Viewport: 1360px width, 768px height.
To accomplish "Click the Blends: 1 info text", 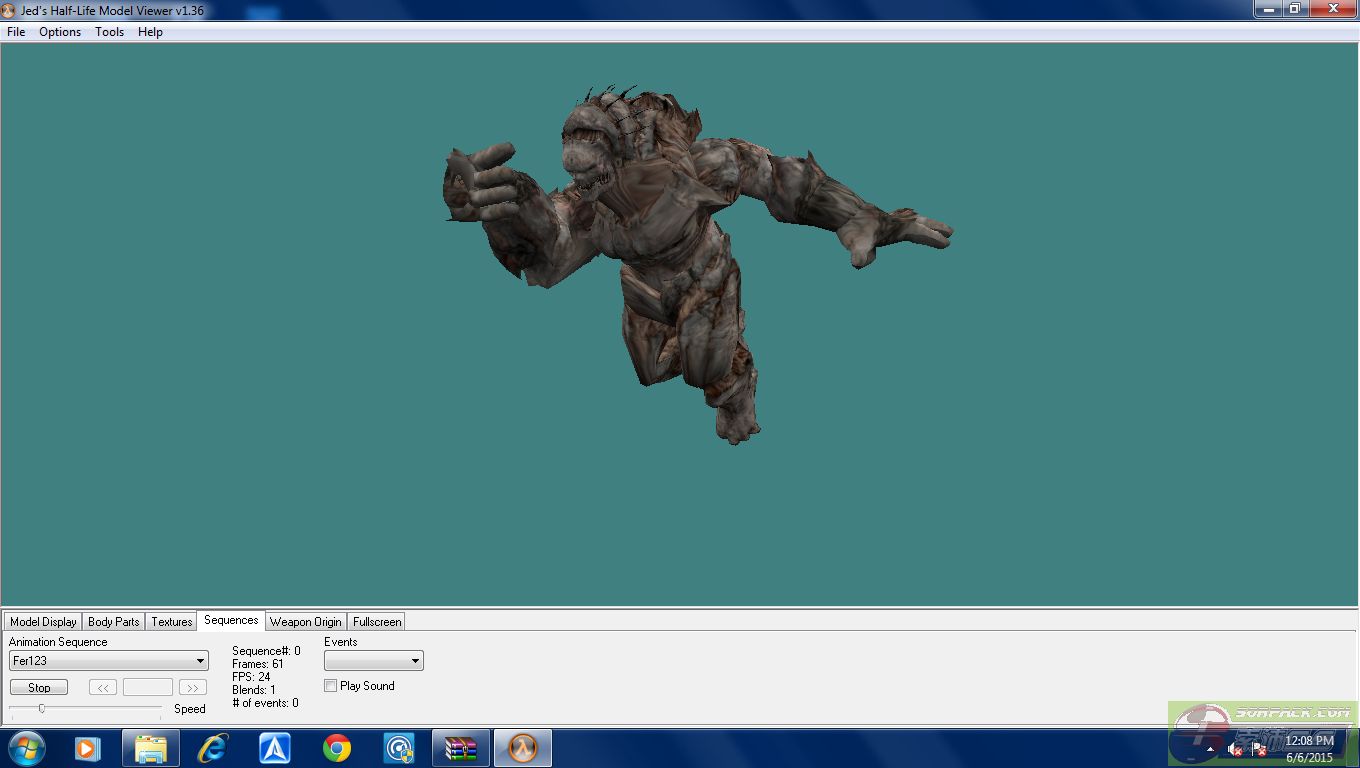I will click(254, 690).
